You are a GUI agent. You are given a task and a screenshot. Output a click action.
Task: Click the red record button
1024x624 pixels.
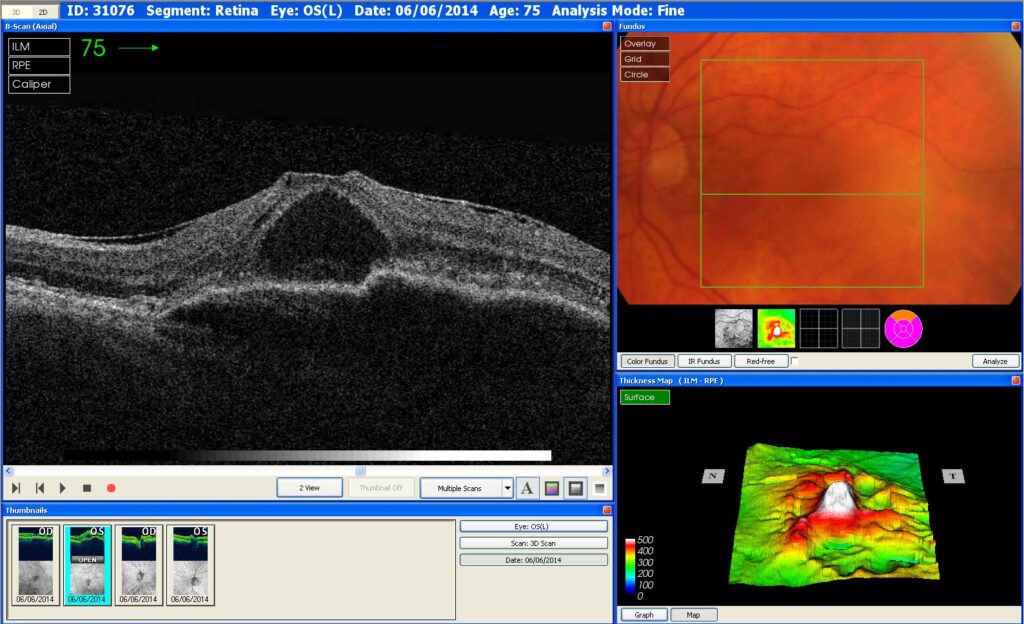pyautogui.click(x=111, y=488)
